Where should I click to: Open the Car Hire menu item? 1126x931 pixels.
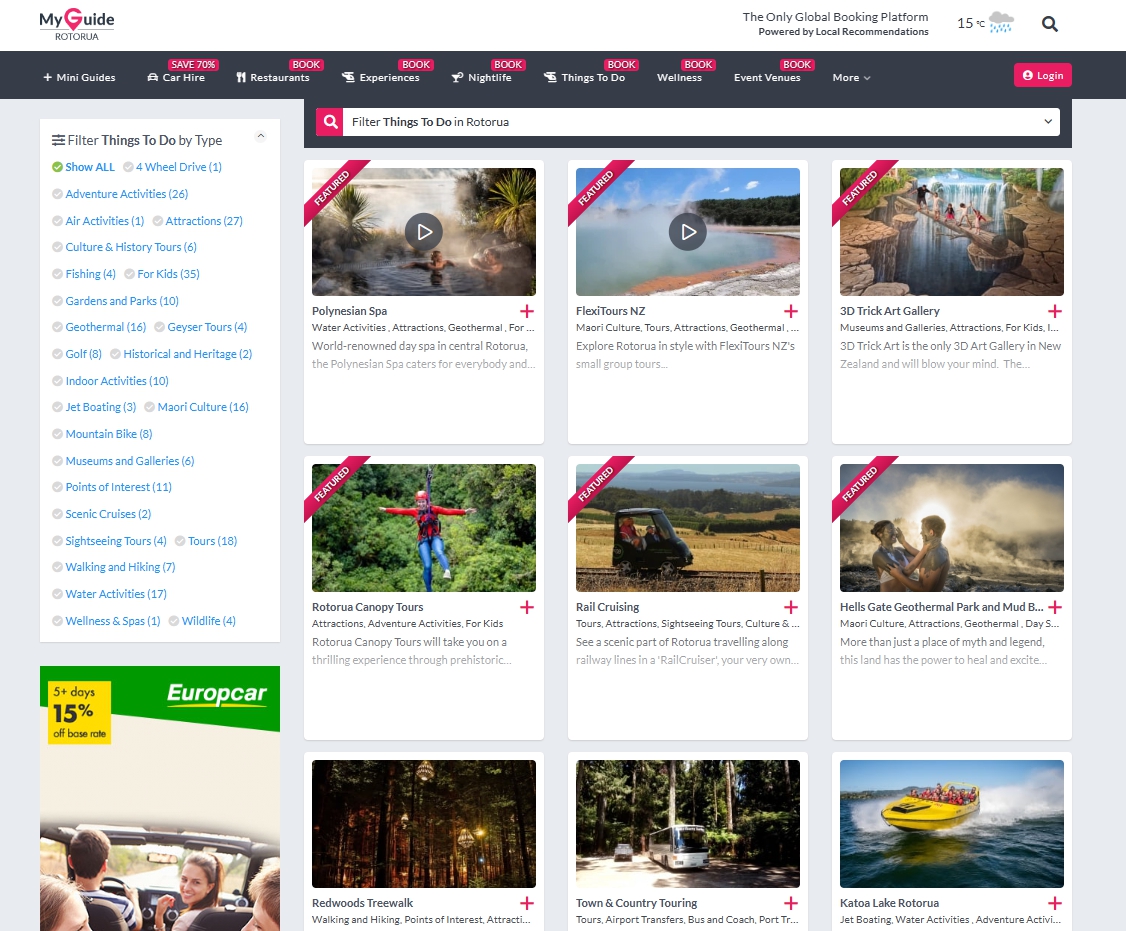(176, 78)
